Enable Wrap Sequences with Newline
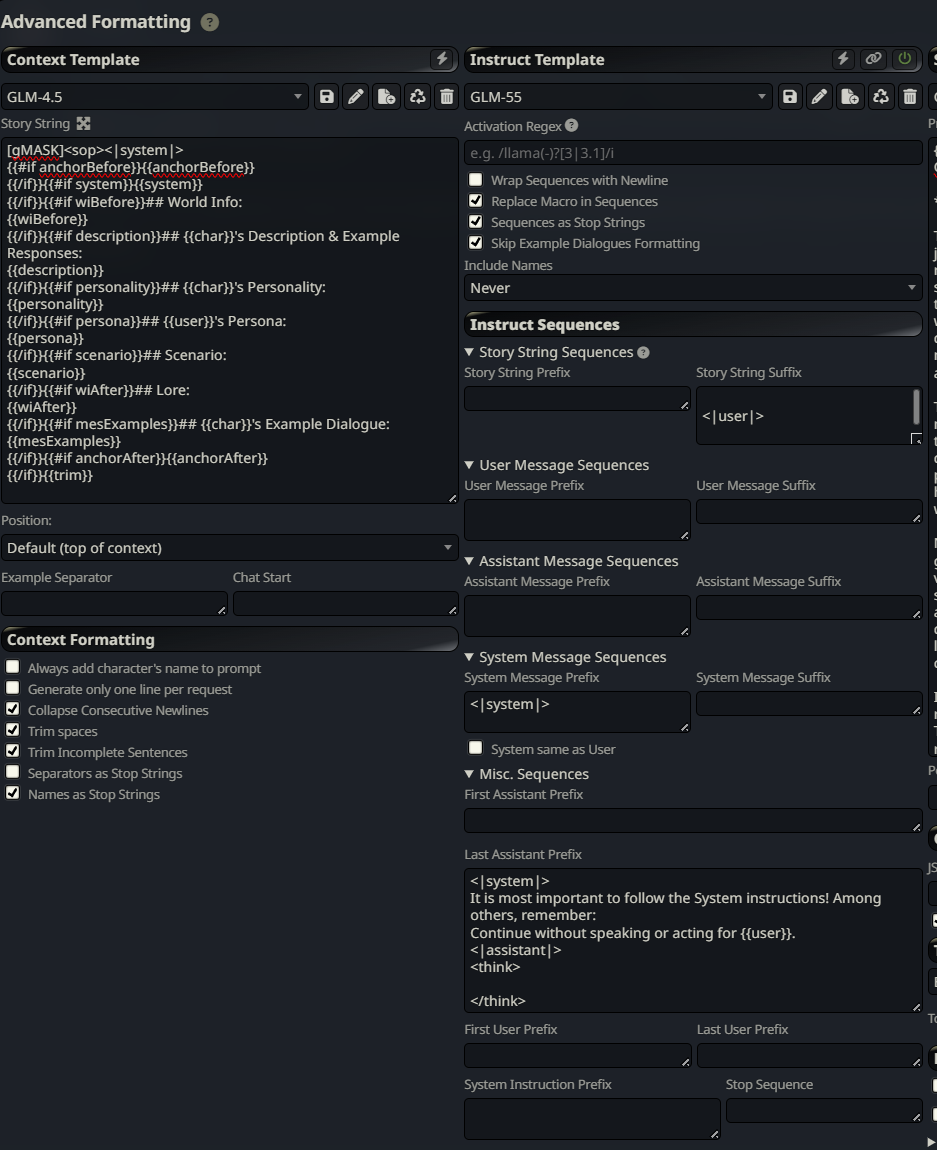 [476, 181]
